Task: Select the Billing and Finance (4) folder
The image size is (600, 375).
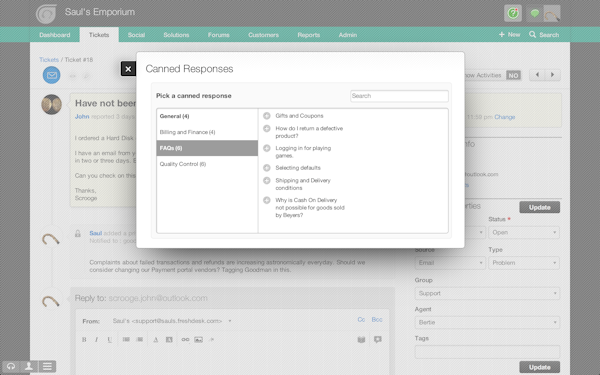Action: click(207, 132)
